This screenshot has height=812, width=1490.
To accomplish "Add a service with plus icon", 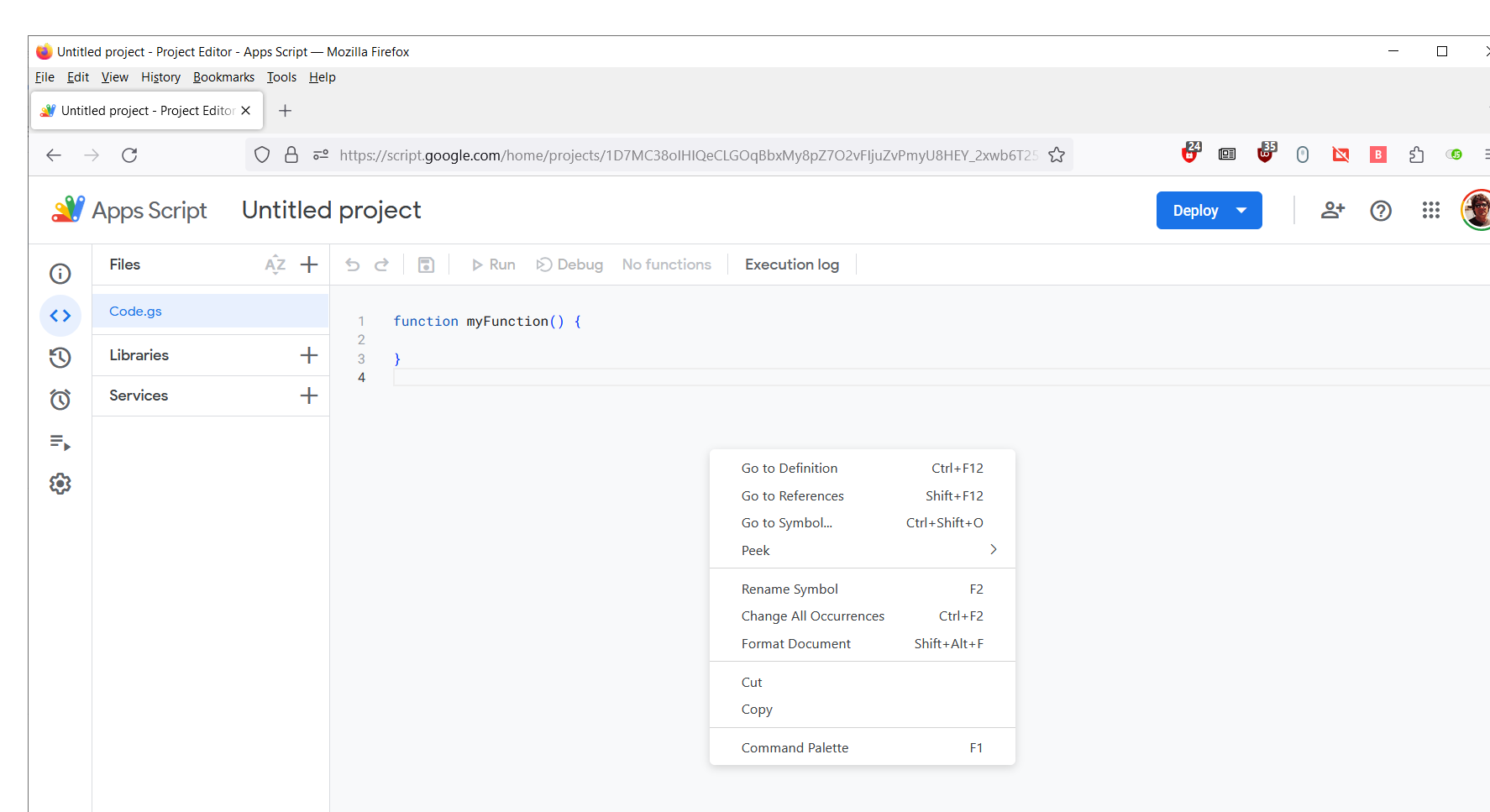I will point(309,396).
